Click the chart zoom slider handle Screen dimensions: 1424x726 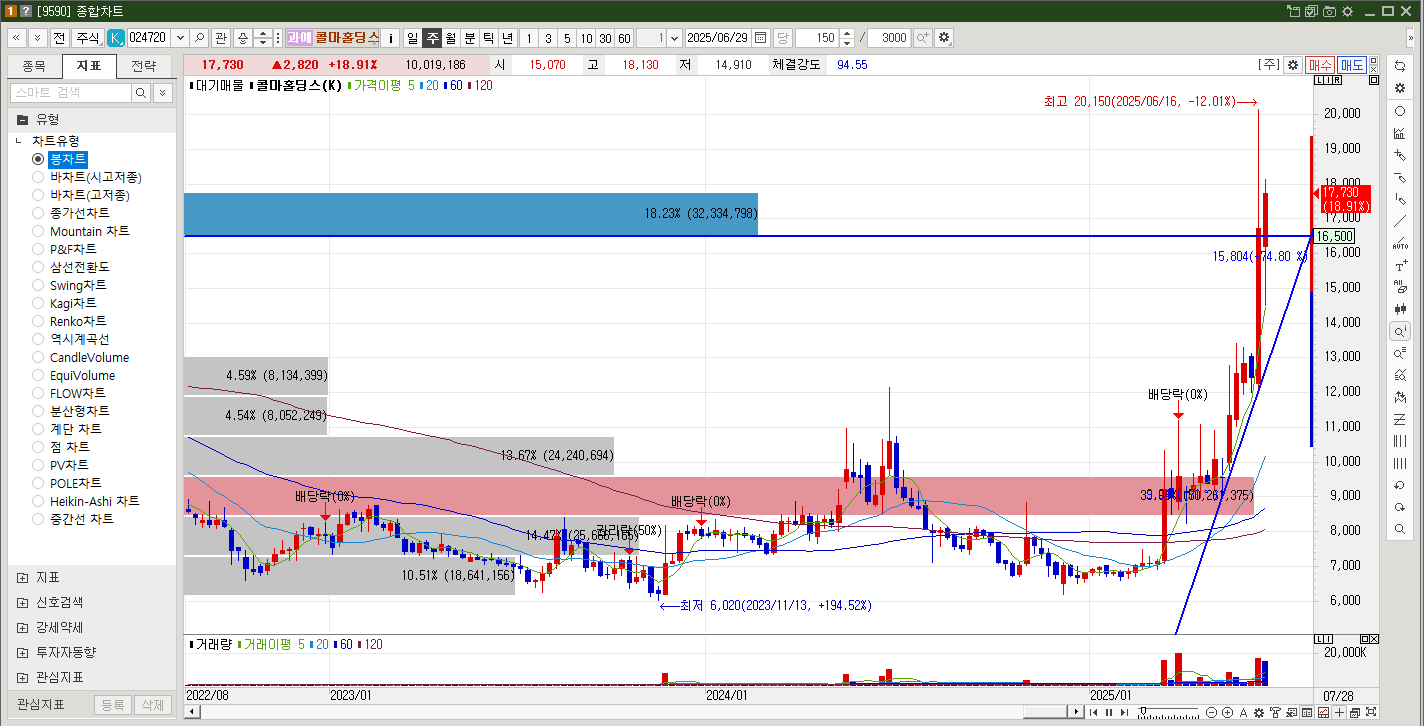pos(1142,712)
